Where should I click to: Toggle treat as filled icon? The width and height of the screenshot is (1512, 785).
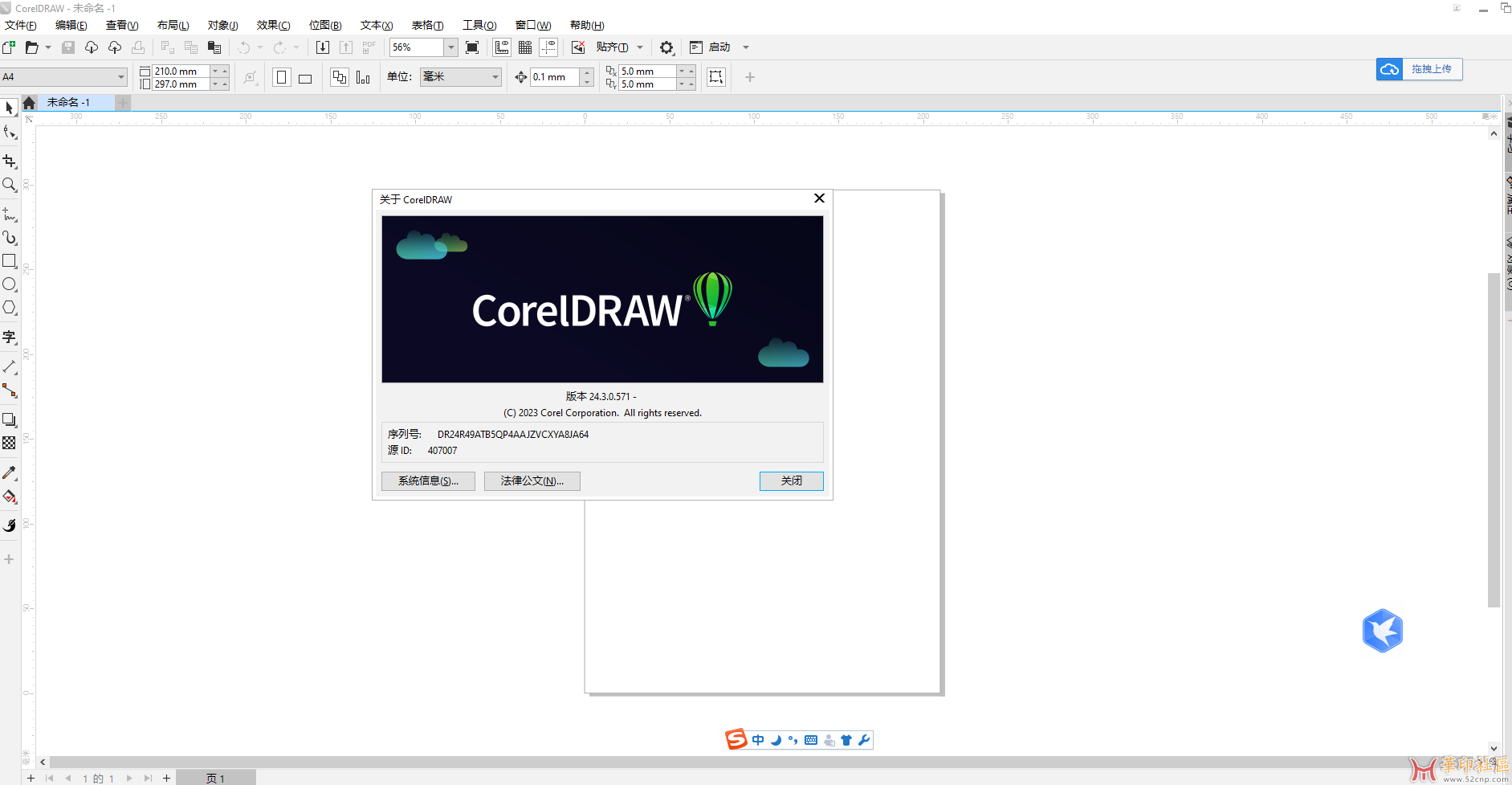coord(715,77)
